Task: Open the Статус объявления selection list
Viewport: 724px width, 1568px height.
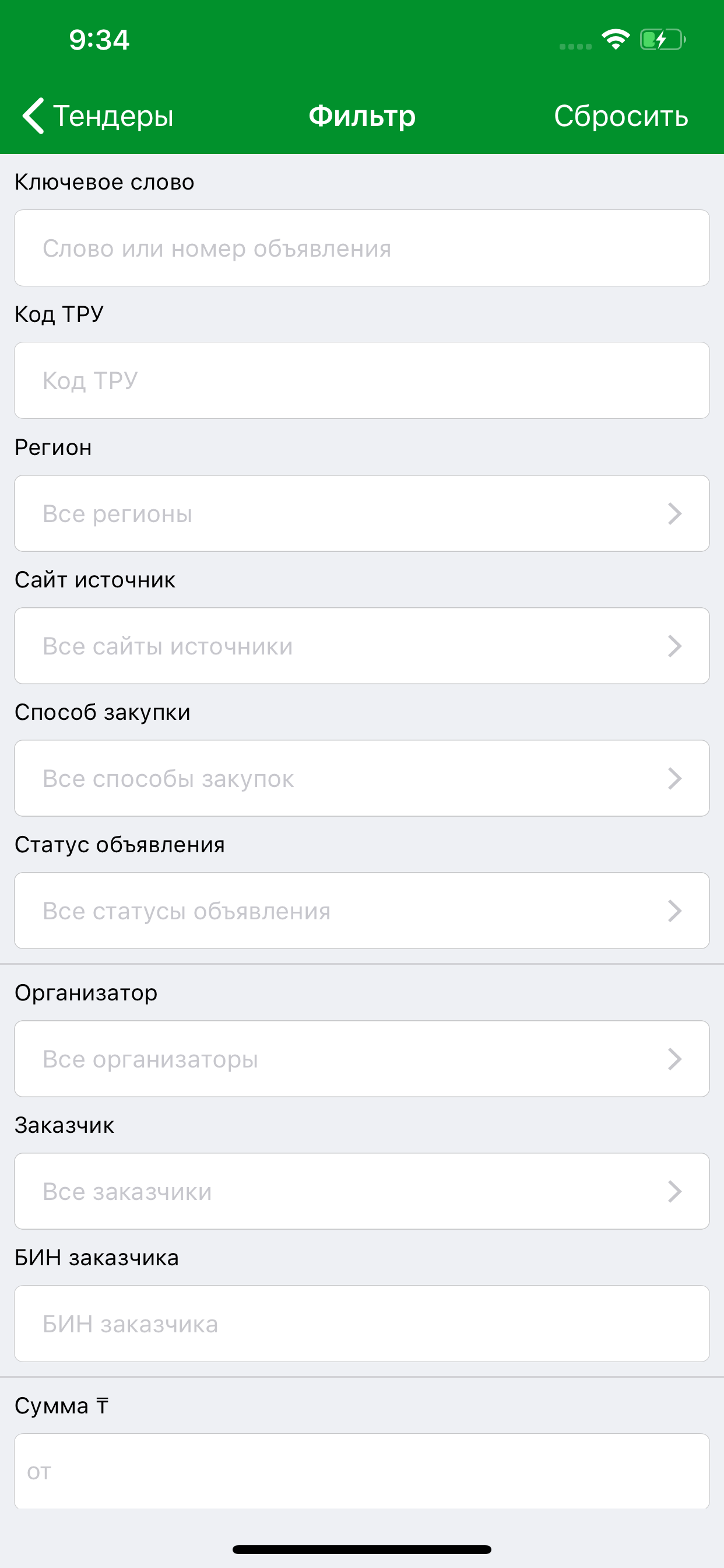Action: [362, 911]
